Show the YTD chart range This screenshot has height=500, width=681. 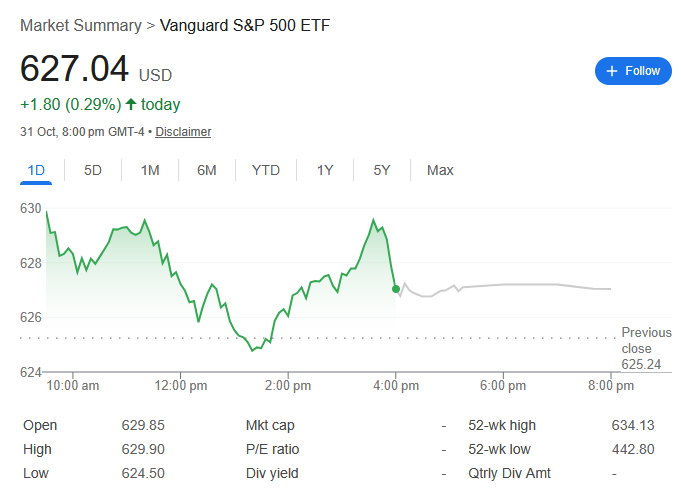click(x=265, y=170)
